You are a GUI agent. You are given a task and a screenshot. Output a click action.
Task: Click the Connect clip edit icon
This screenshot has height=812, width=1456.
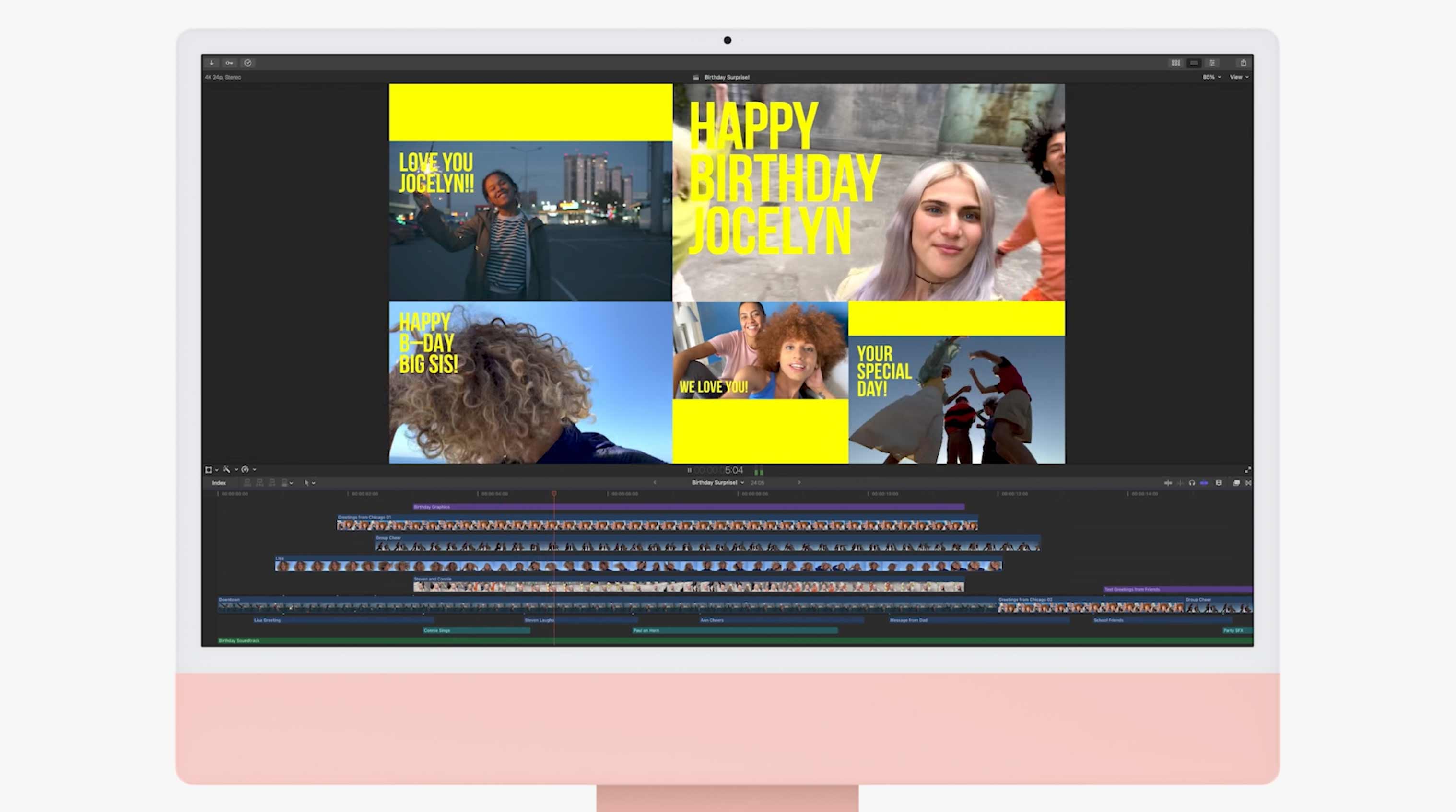(247, 483)
